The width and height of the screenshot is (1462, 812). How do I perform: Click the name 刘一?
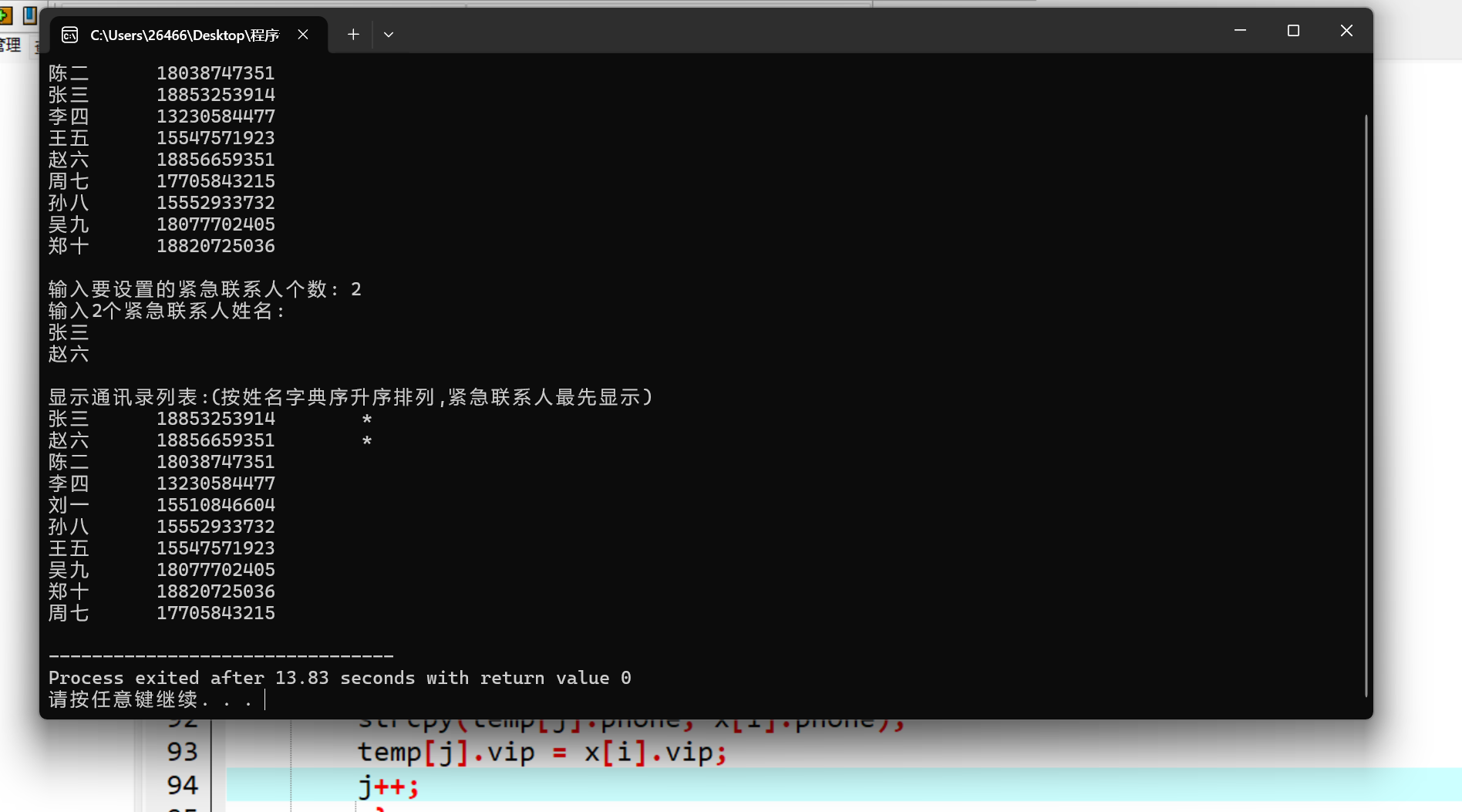[x=69, y=505]
